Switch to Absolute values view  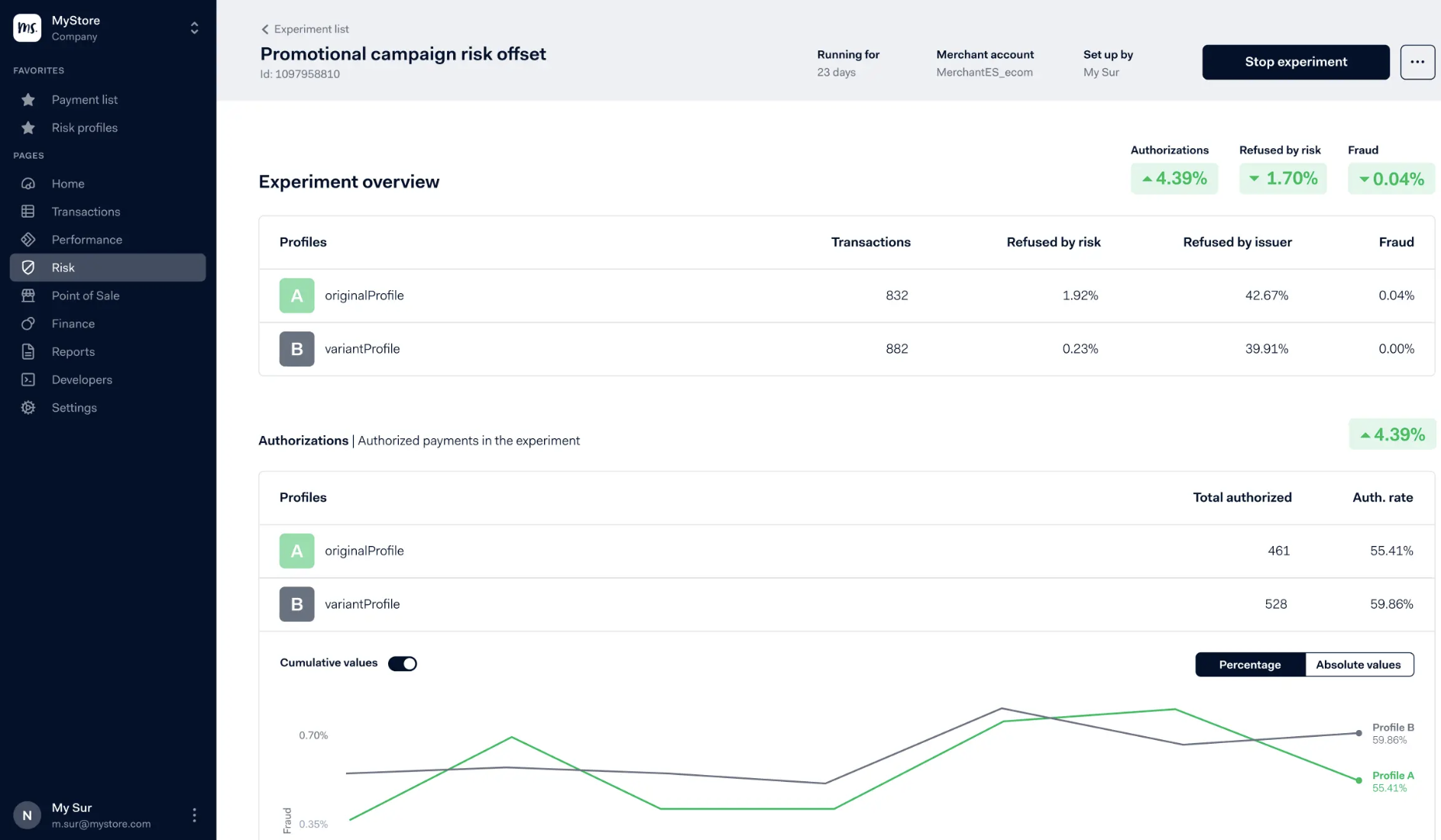[x=1359, y=664]
